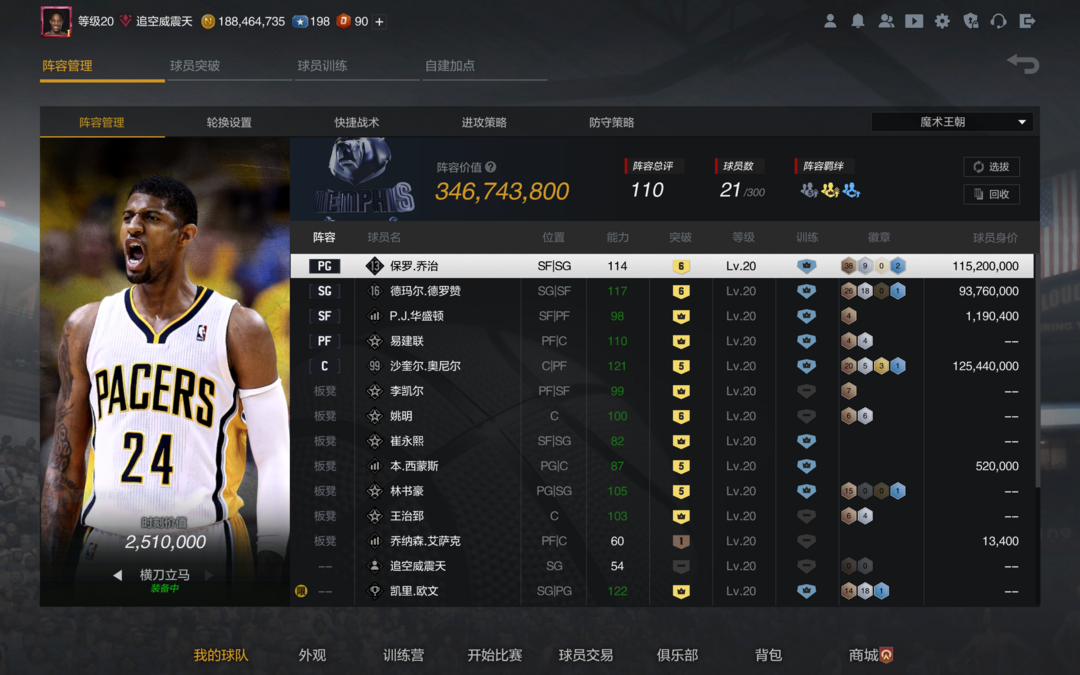Click the return back arrow
Viewport: 1080px width, 675px height.
(x=1023, y=65)
